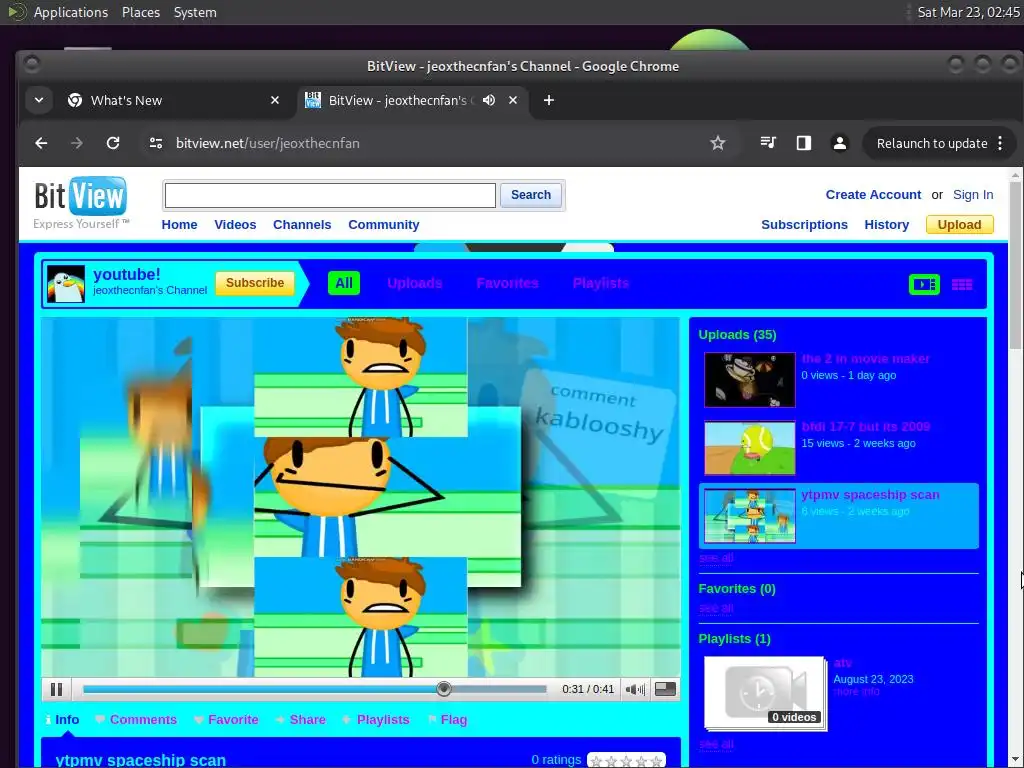The image size is (1024, 768).
Task: Click the Search button
Action: tap(530, 195)
